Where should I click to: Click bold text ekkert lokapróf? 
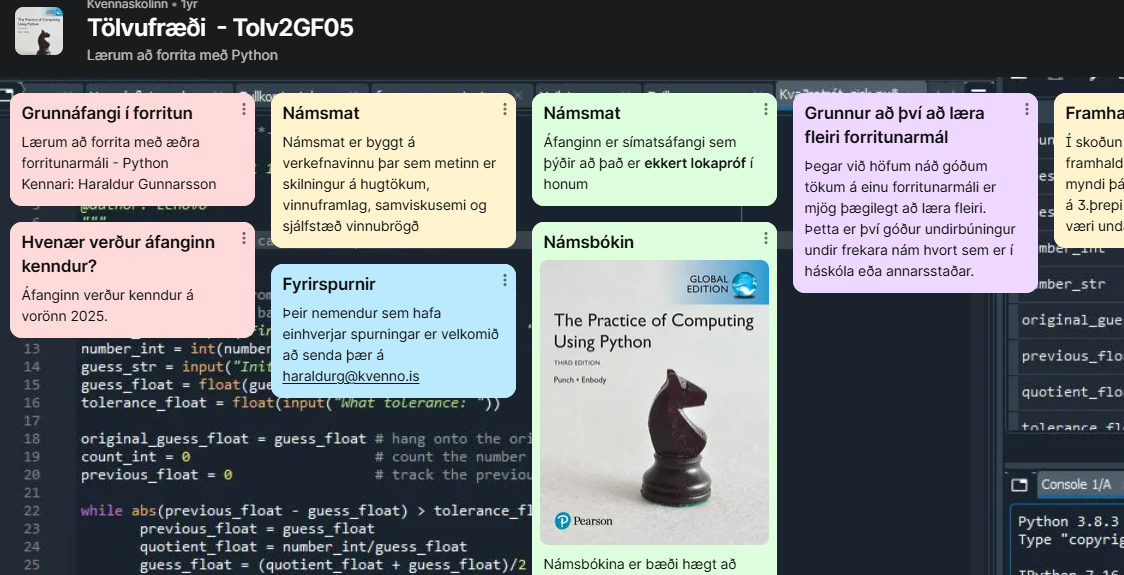(695, 163)
